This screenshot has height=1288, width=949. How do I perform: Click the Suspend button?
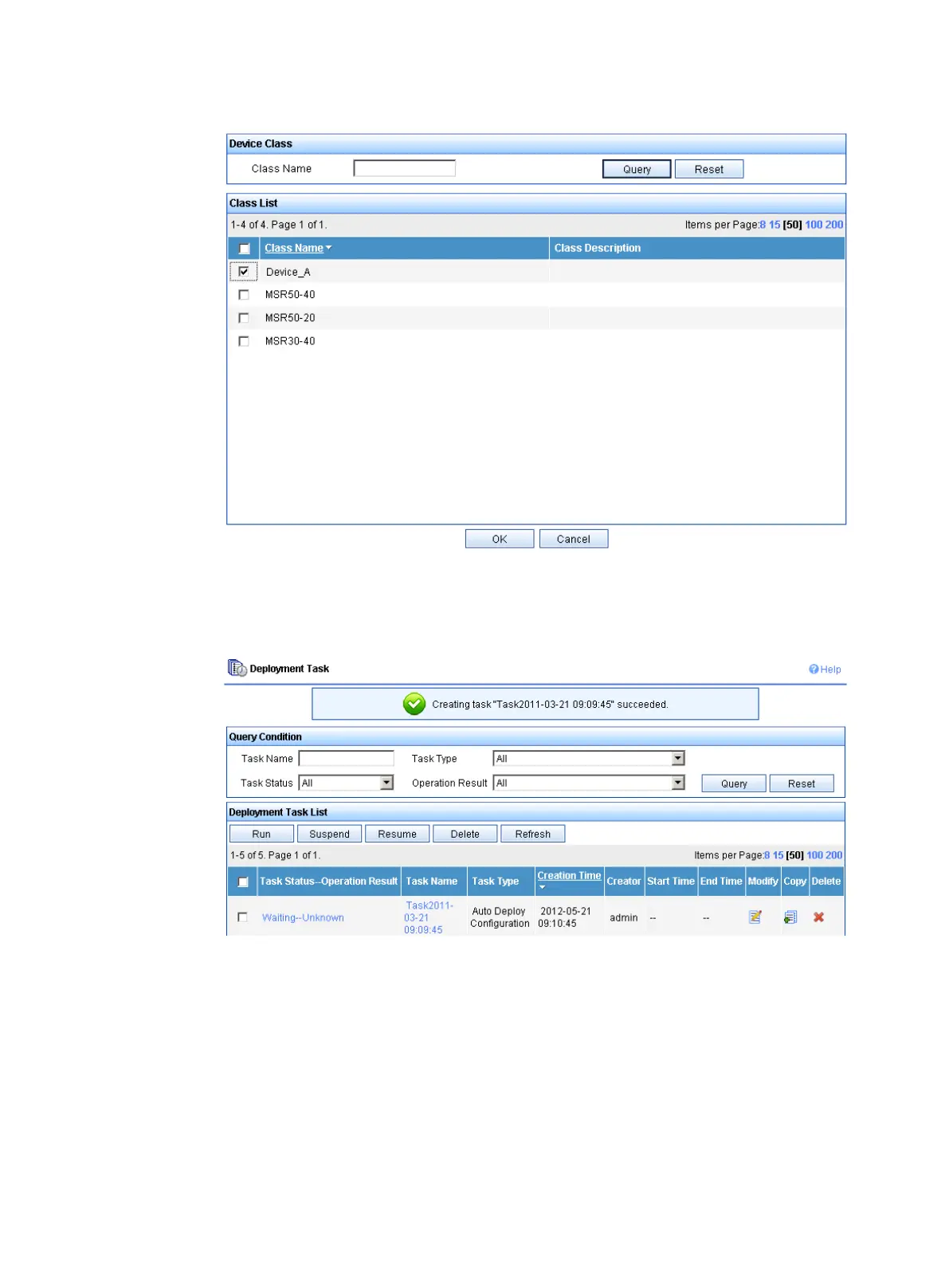point(329,834)
